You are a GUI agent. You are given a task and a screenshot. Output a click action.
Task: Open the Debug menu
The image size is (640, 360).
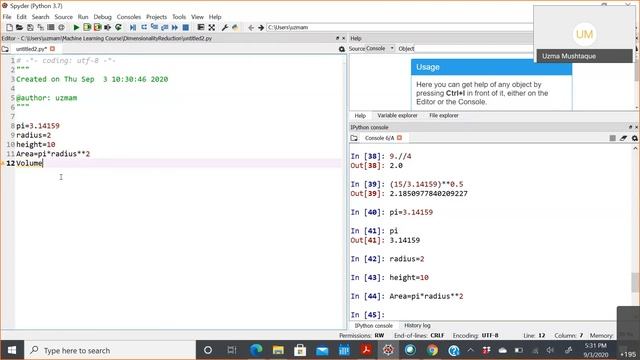[x=102, y=17]
